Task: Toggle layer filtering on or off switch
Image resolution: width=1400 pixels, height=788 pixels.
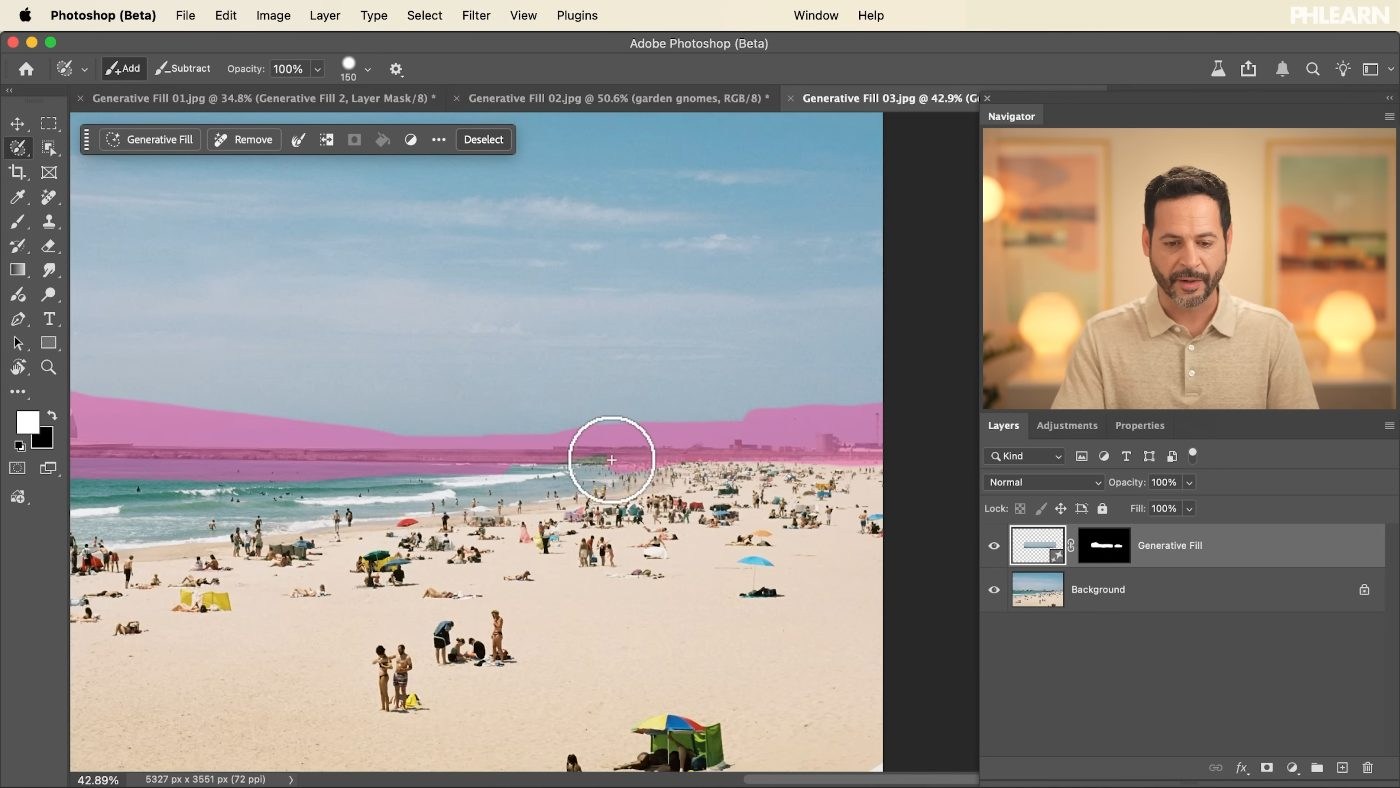Action: click(1192, 455)
